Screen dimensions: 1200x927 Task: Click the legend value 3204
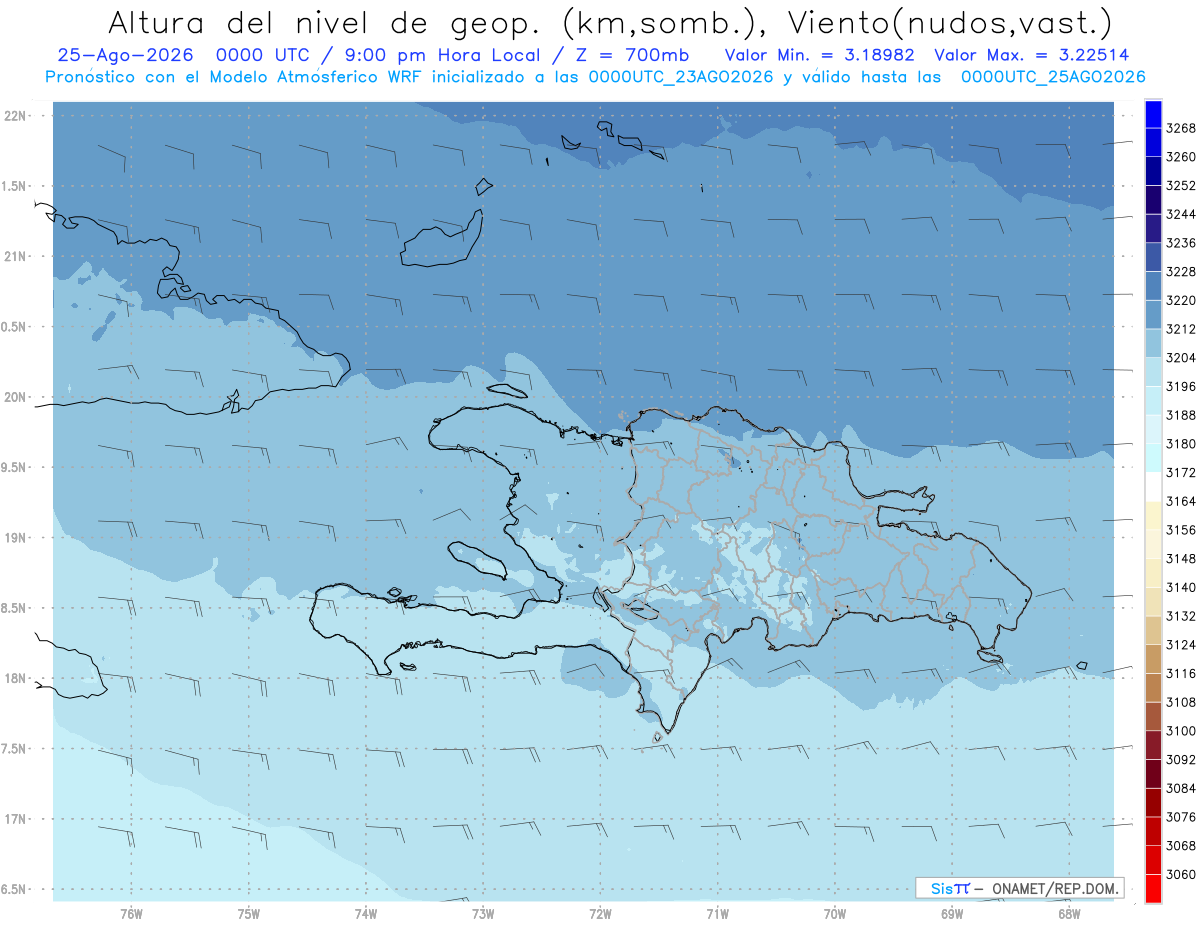[1181, 358]
